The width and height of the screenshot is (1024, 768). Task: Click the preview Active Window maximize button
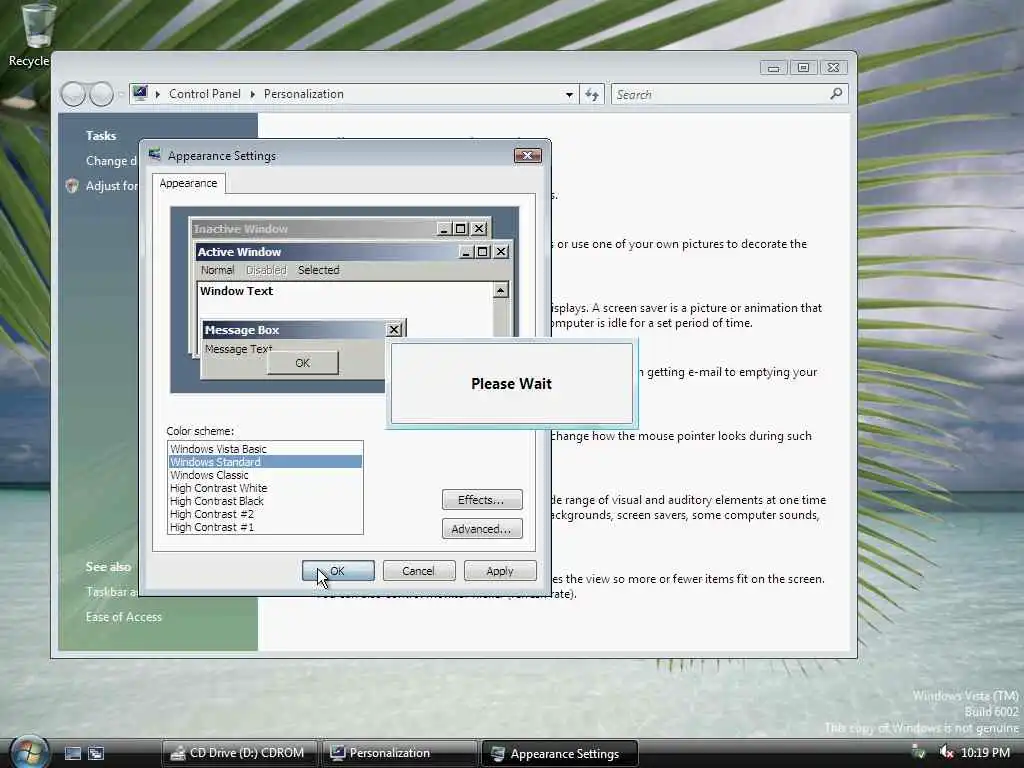(x=483, y=251)
